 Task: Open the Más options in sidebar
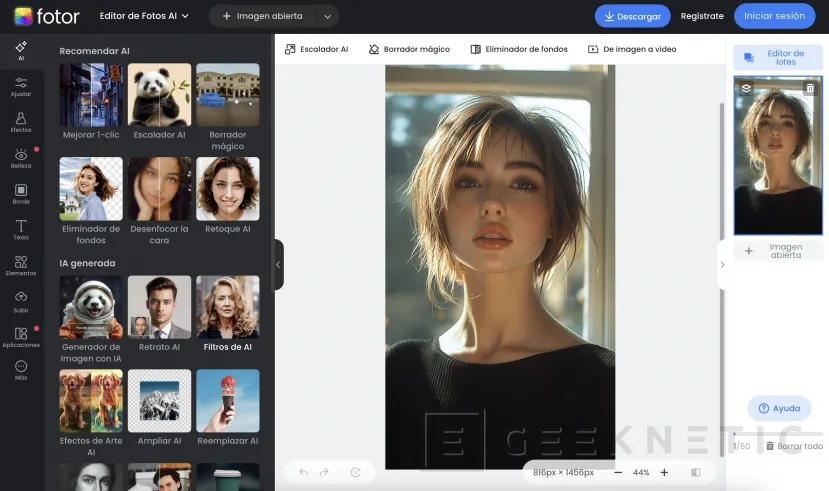[21, 370]
